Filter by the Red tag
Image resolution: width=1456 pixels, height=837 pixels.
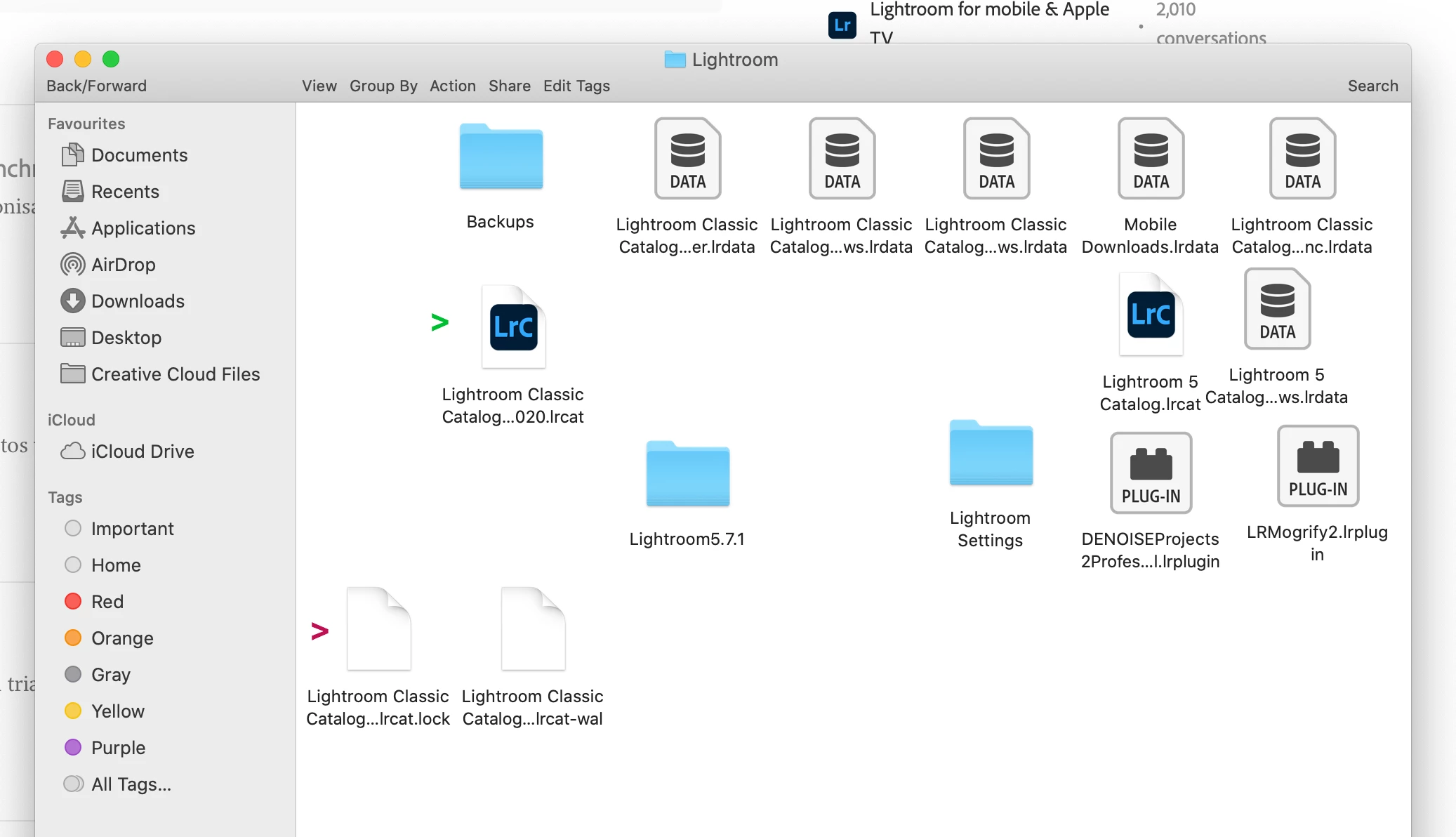[107, 602]
